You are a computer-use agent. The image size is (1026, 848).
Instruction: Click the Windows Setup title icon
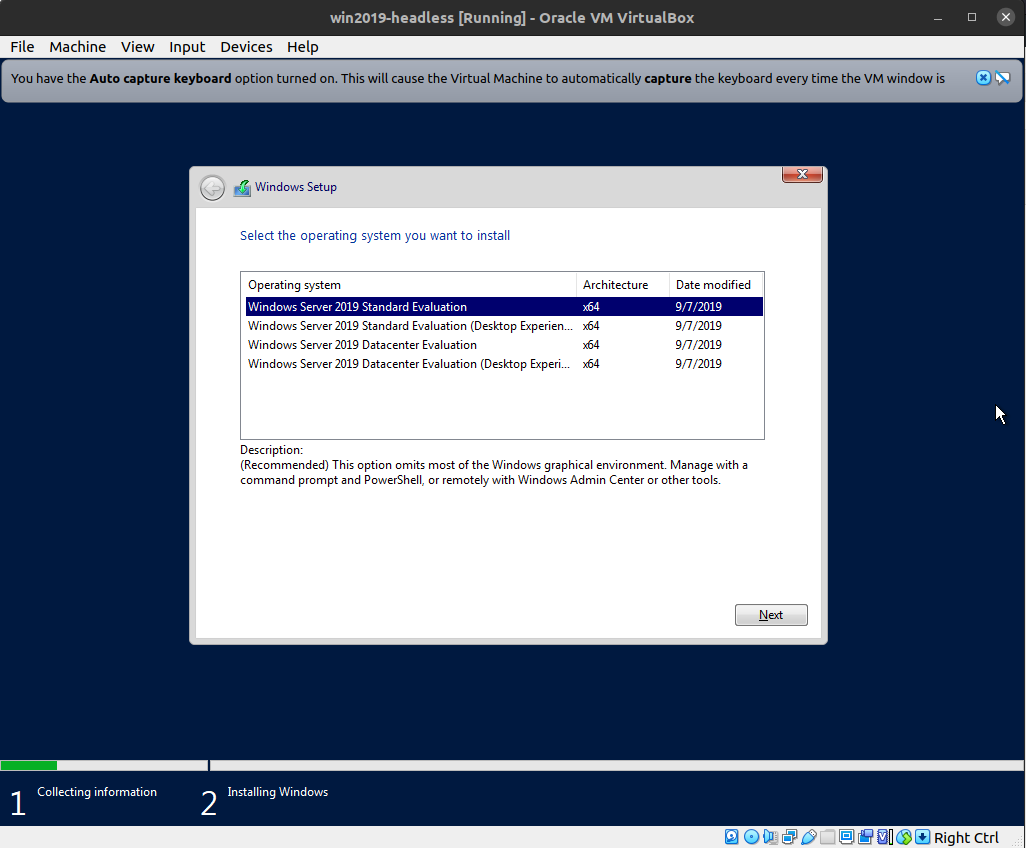(242, 188)
